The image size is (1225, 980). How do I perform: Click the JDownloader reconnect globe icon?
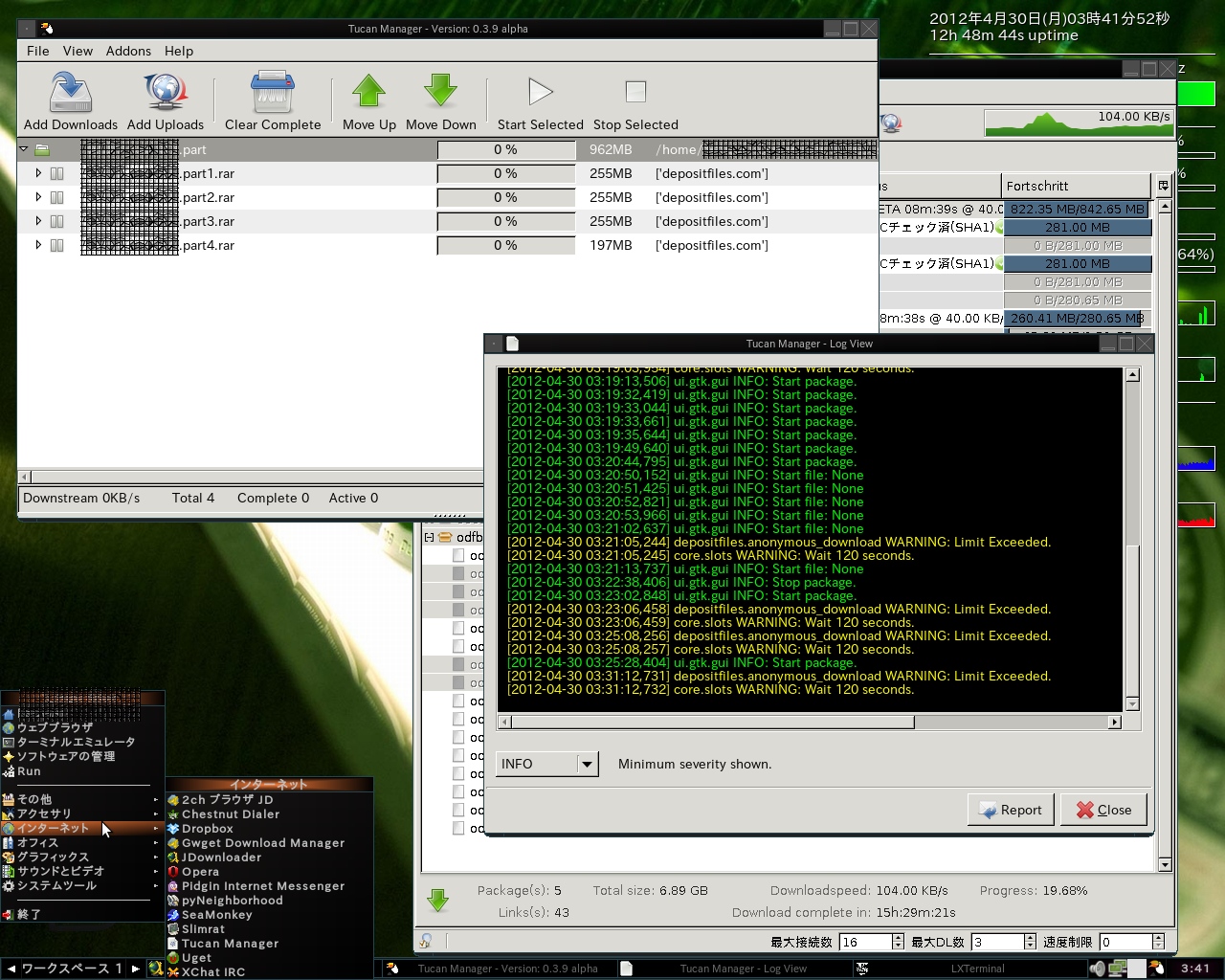coord(891,123)
